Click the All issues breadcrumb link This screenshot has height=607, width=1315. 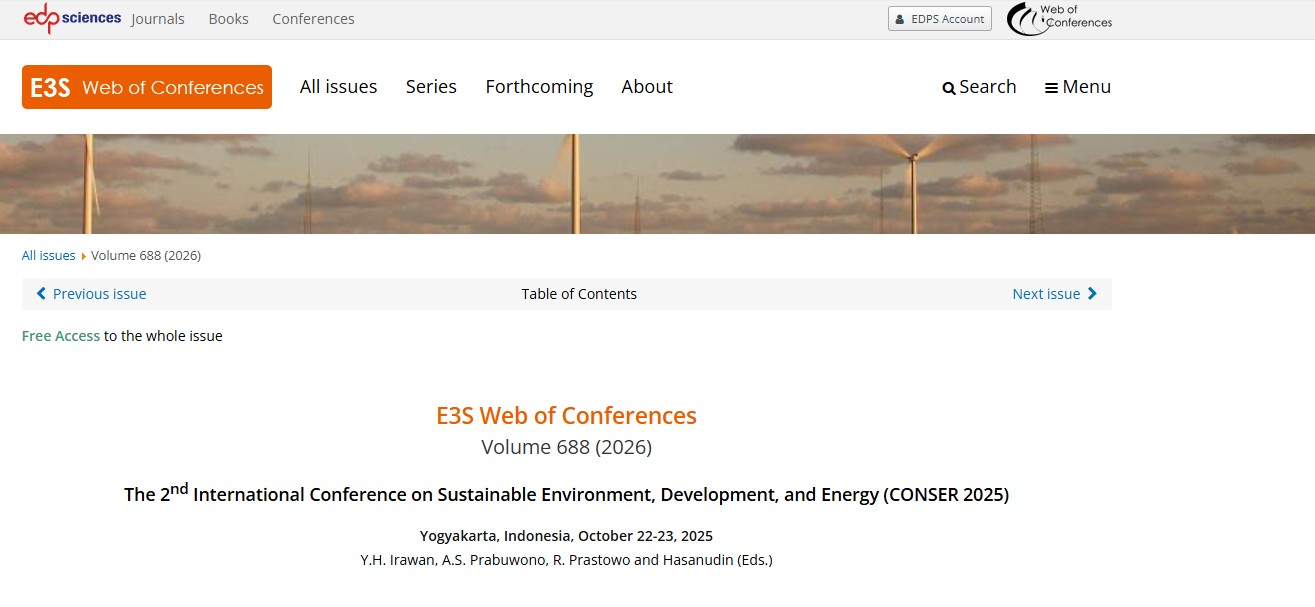(x=49, y=255)
